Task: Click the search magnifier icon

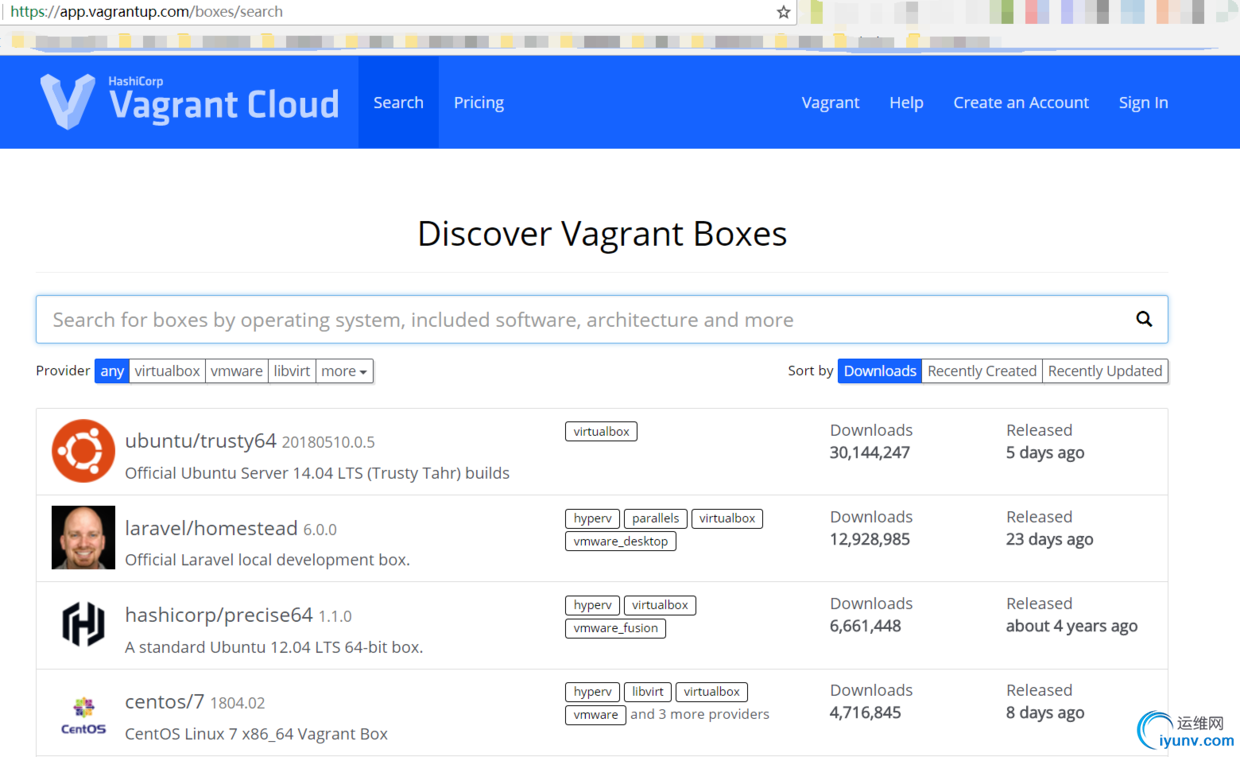Action: (1144, 319)
